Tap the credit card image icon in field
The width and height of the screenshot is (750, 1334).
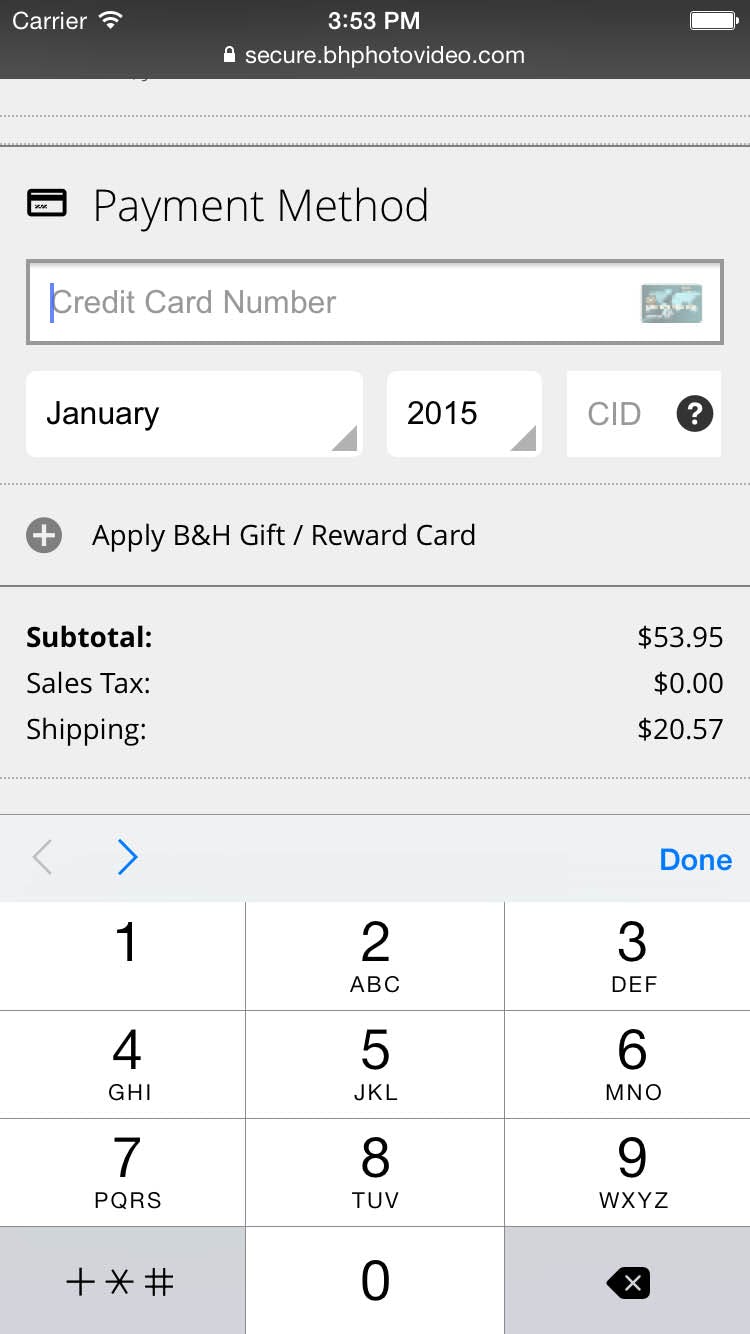671,303
